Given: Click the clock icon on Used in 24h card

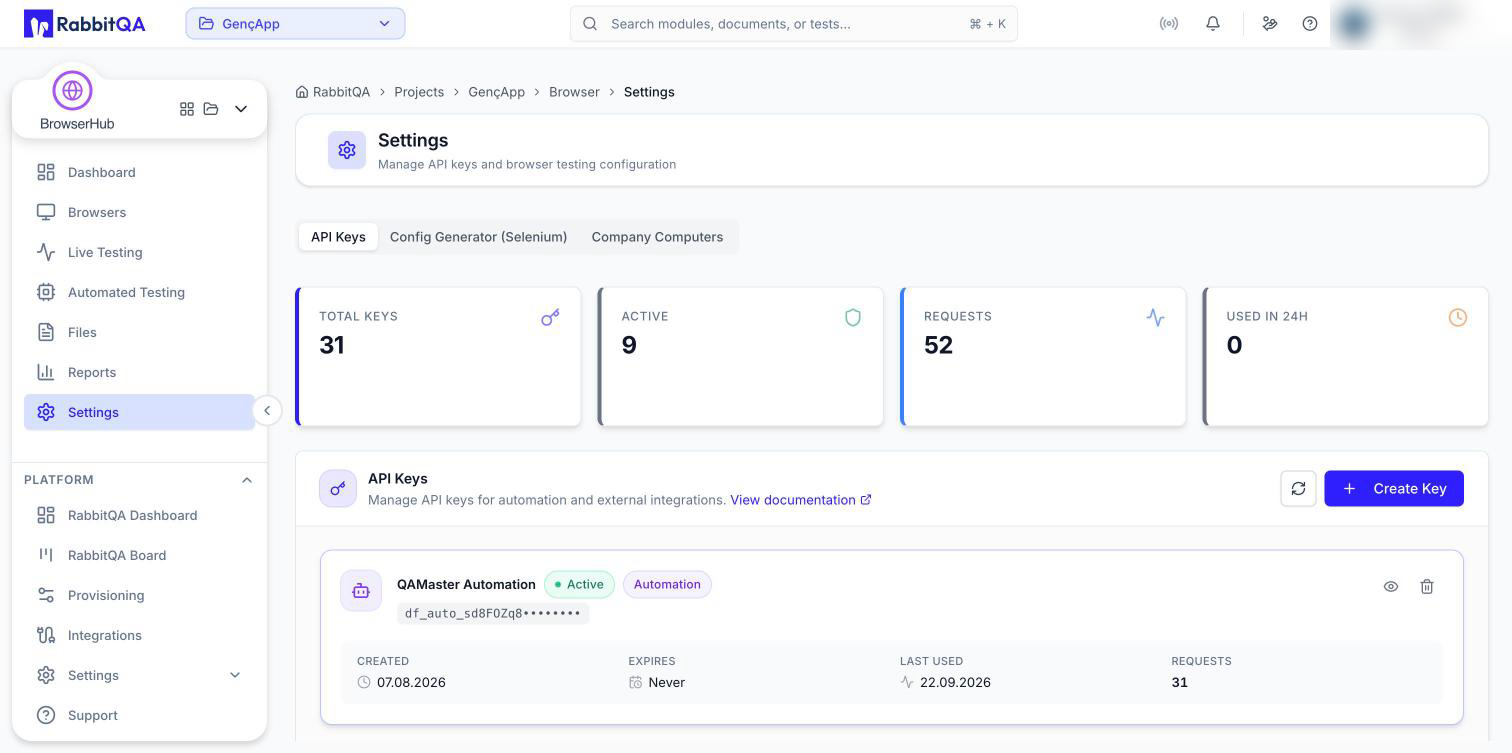Looking at the screenshot, I should click(x=1458, y=318).
